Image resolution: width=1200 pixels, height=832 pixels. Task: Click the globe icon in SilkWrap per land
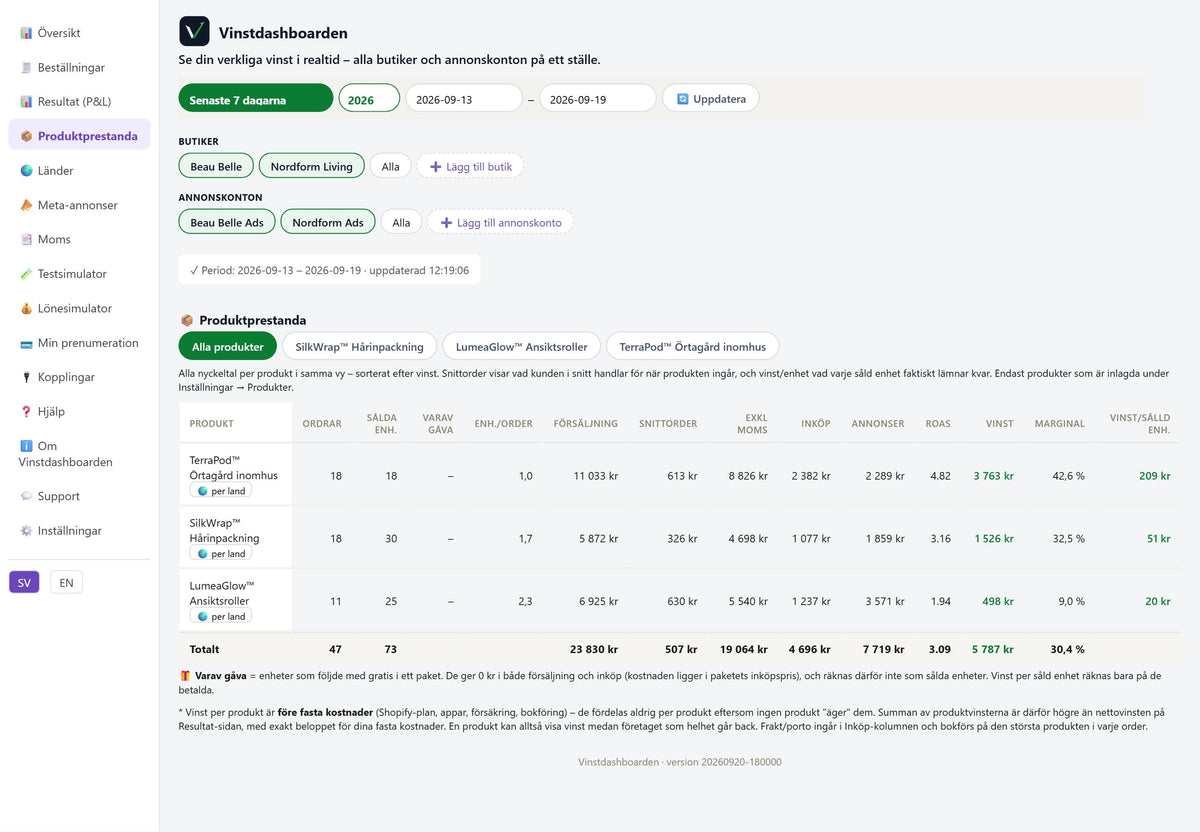click(203, 554)
